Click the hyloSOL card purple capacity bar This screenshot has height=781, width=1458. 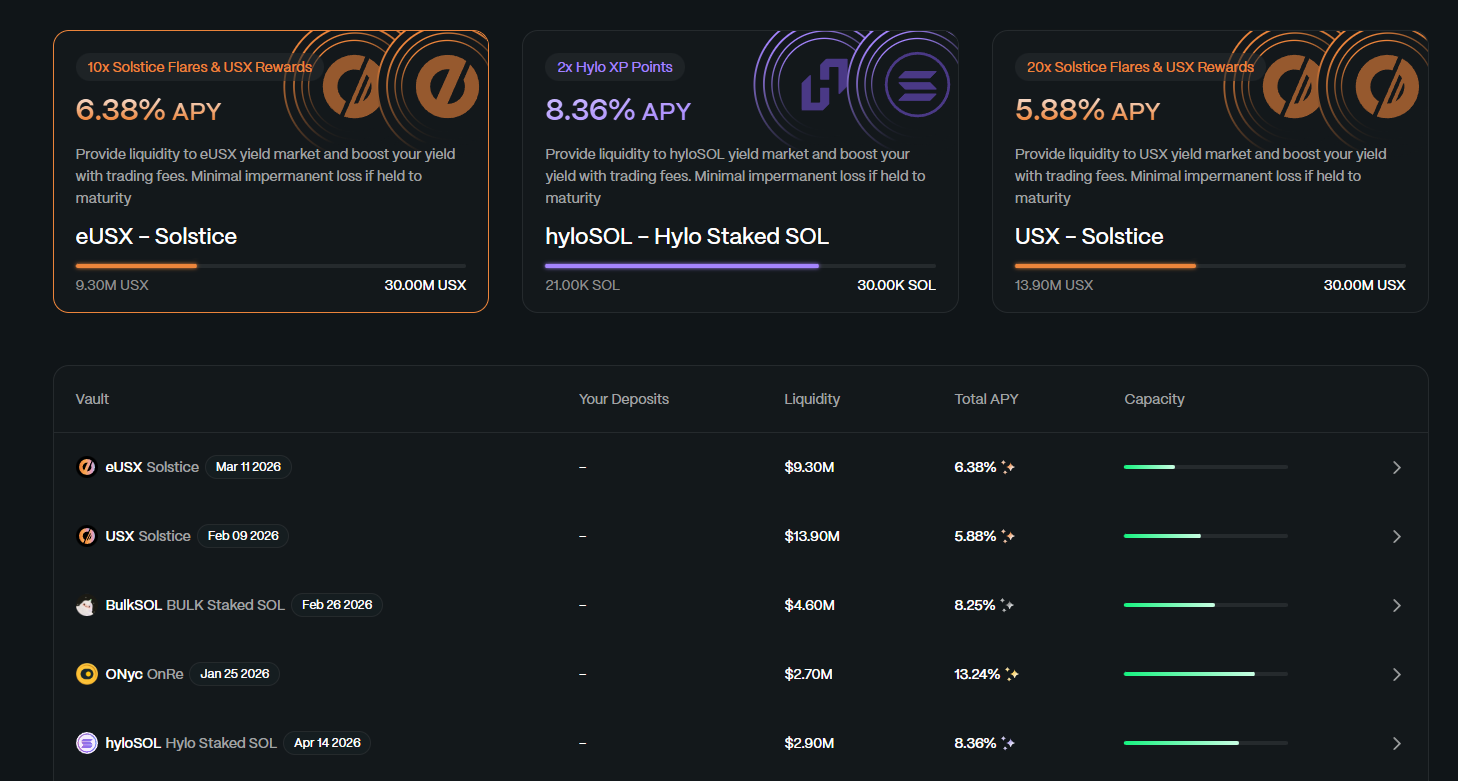click(682, 266)
